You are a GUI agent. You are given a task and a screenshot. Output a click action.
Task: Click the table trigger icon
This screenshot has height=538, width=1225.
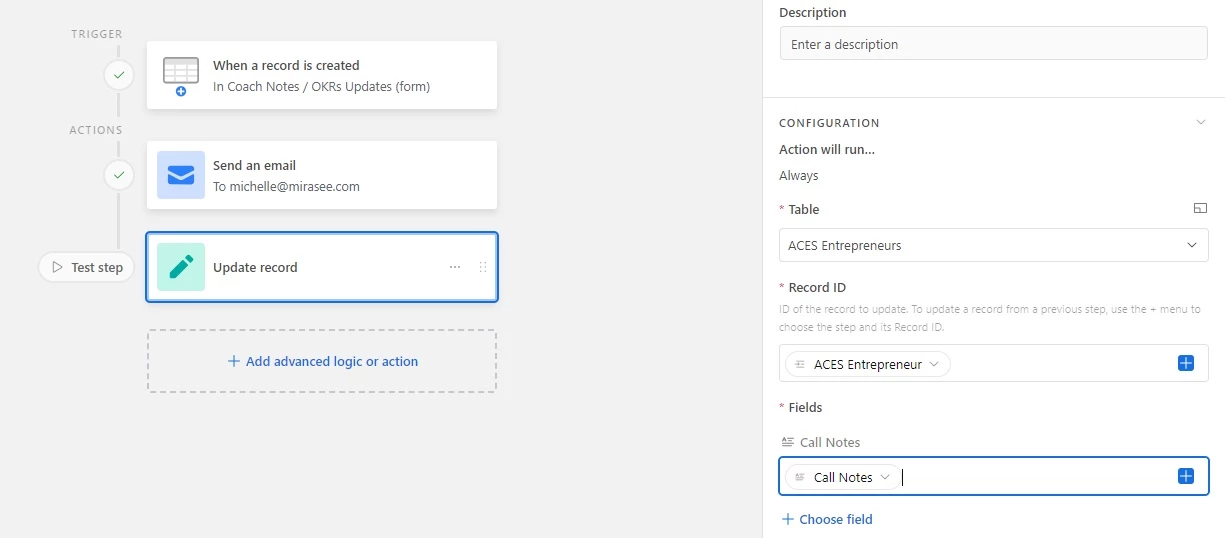[x=181, y=75]
